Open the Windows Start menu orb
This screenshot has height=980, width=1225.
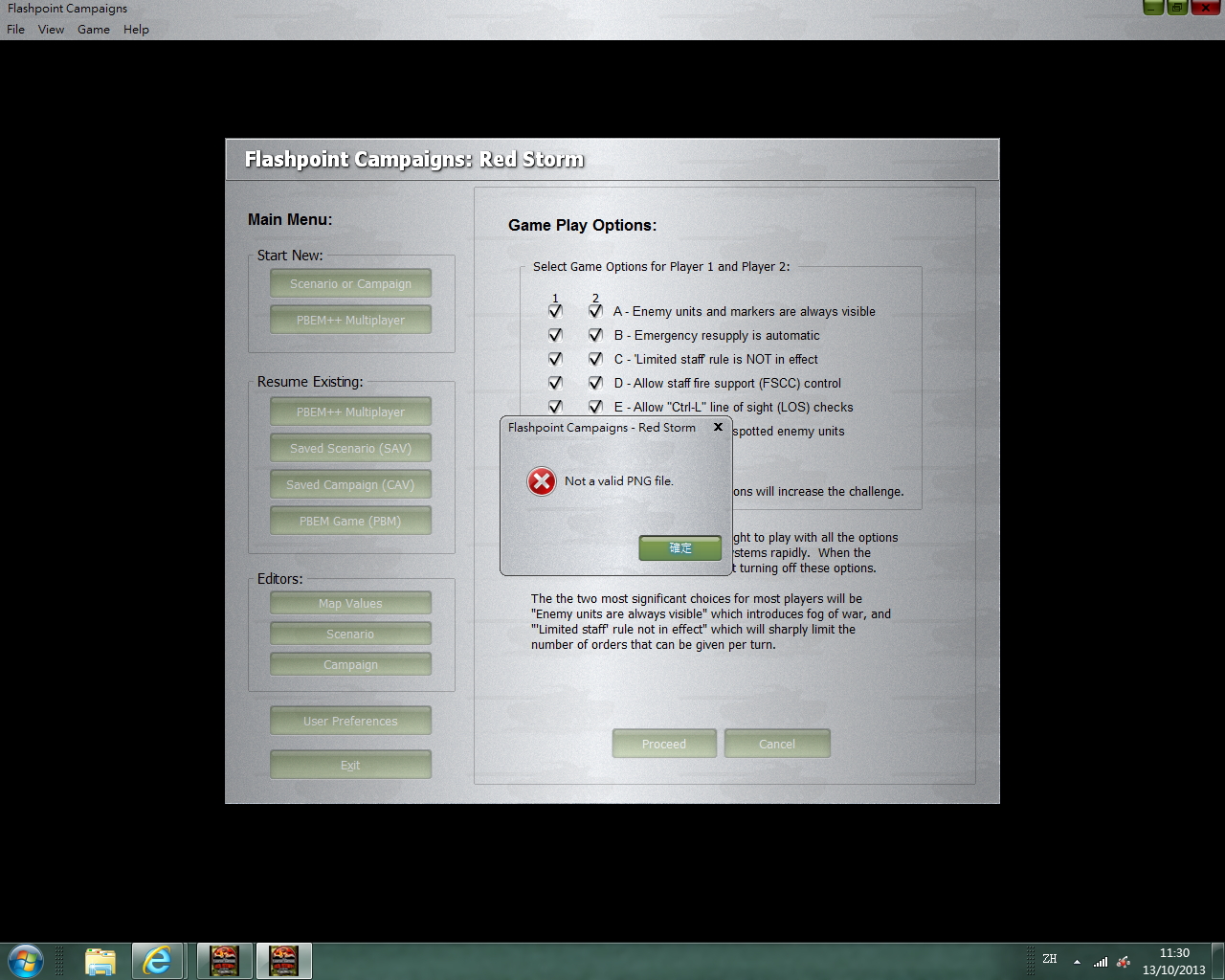click(x=26, y=961)
